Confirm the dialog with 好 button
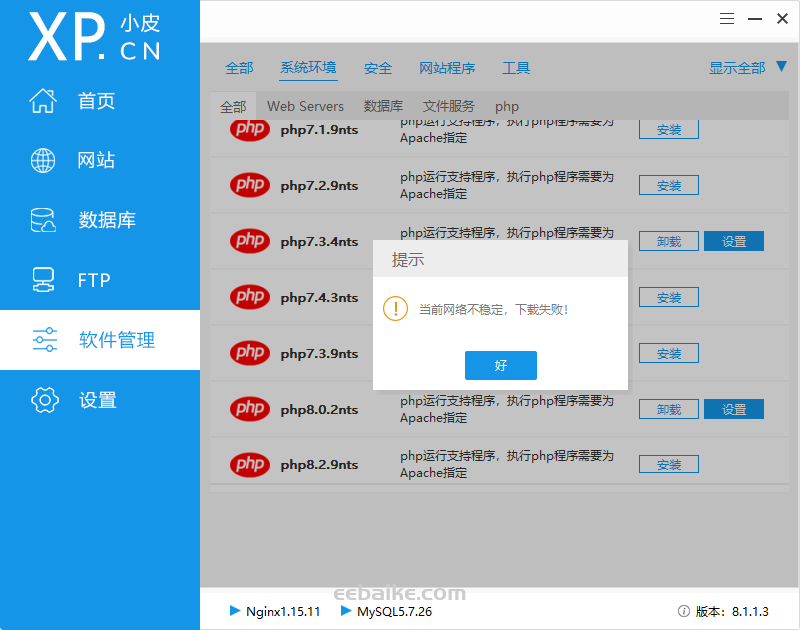 click(x=501, y=365)
